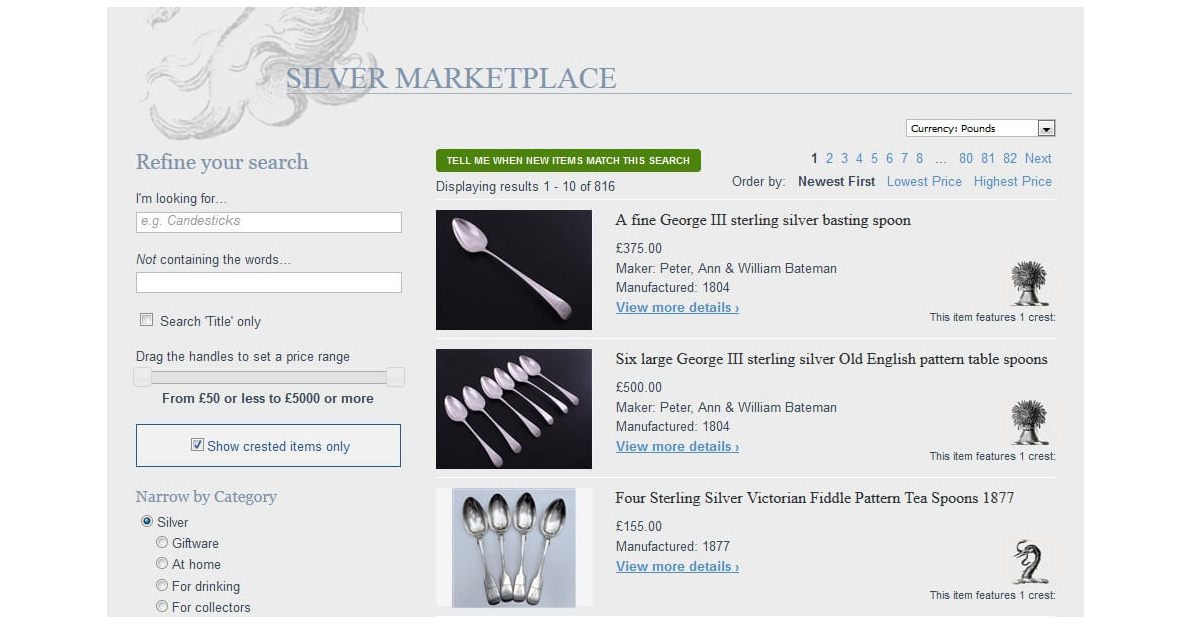The image size is (1200, 630).
Task: Sort results by Newest First
Action: (x=836, y=181)
